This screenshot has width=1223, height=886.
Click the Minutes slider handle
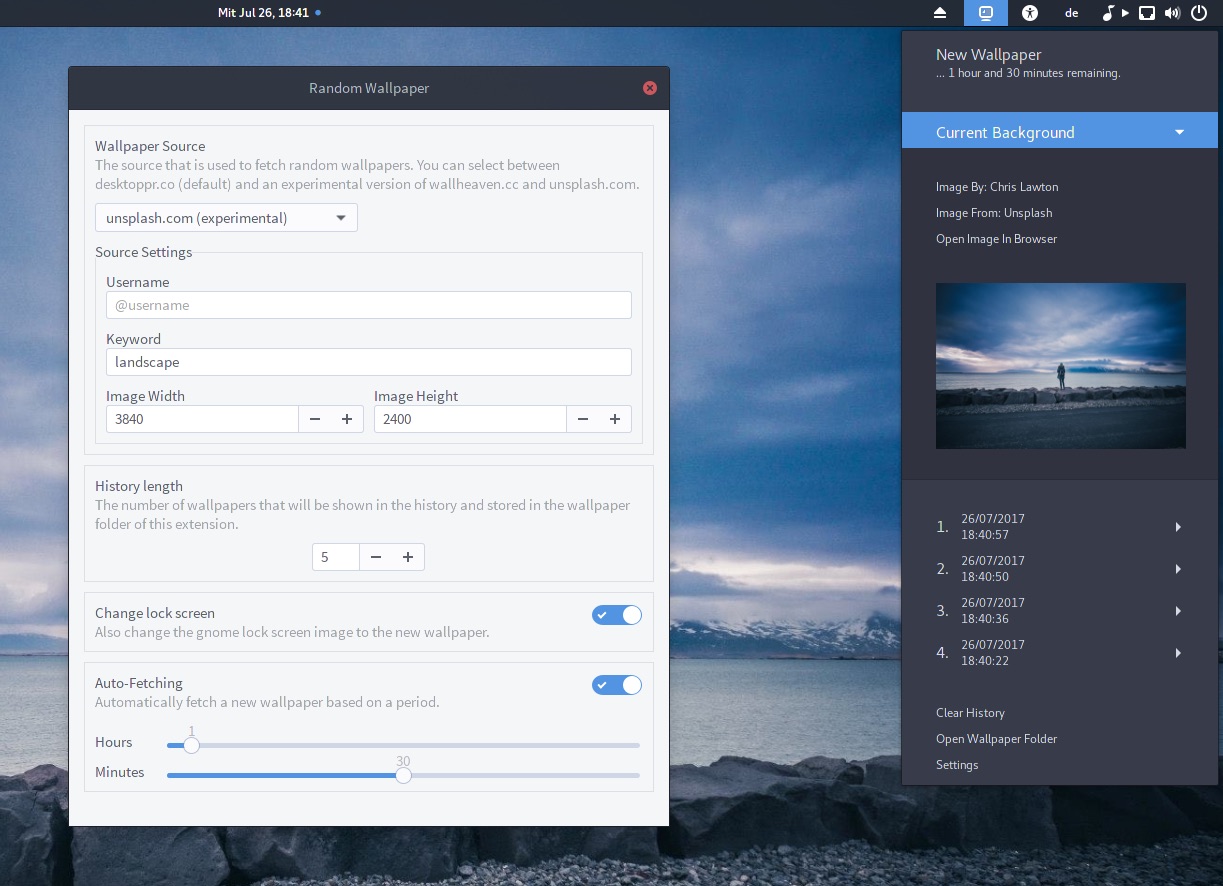click(x=403, y=775)
